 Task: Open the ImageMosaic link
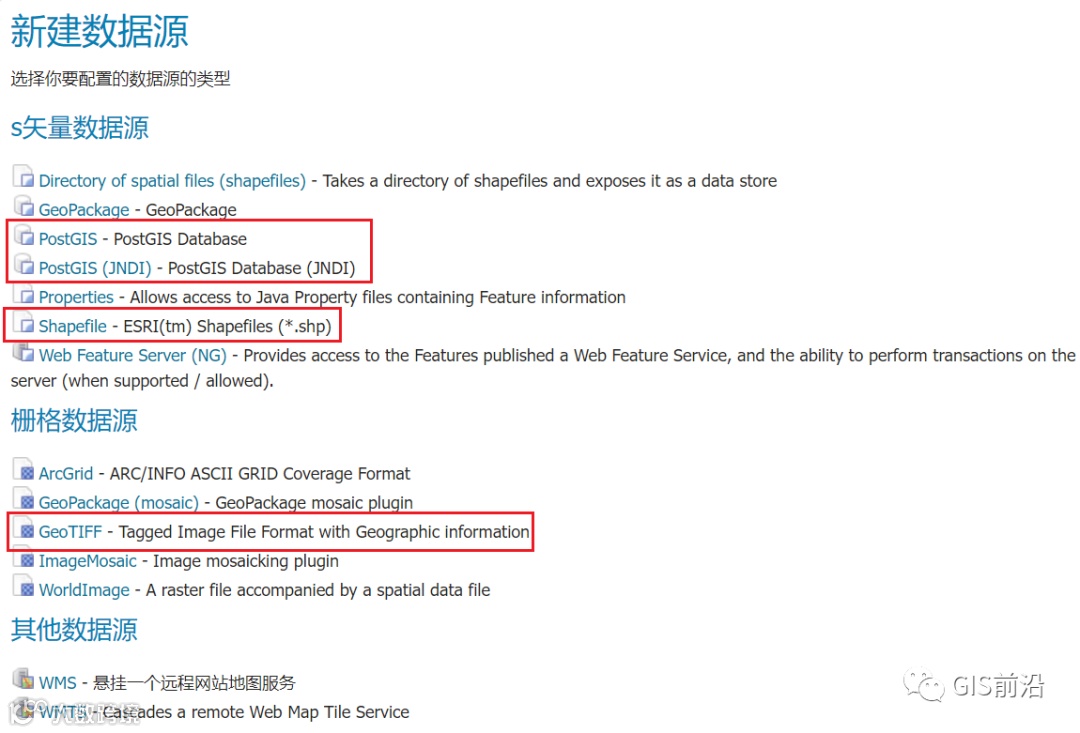coord(87,561)
